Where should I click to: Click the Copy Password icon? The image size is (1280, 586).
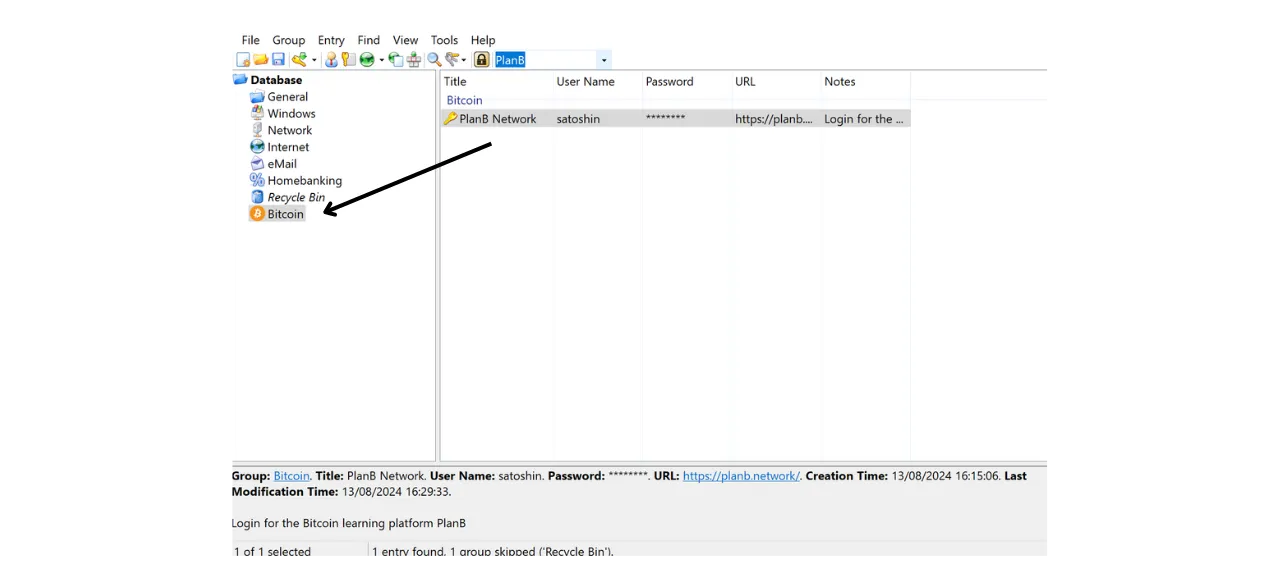pyautogui.click(x=348, y=60)
